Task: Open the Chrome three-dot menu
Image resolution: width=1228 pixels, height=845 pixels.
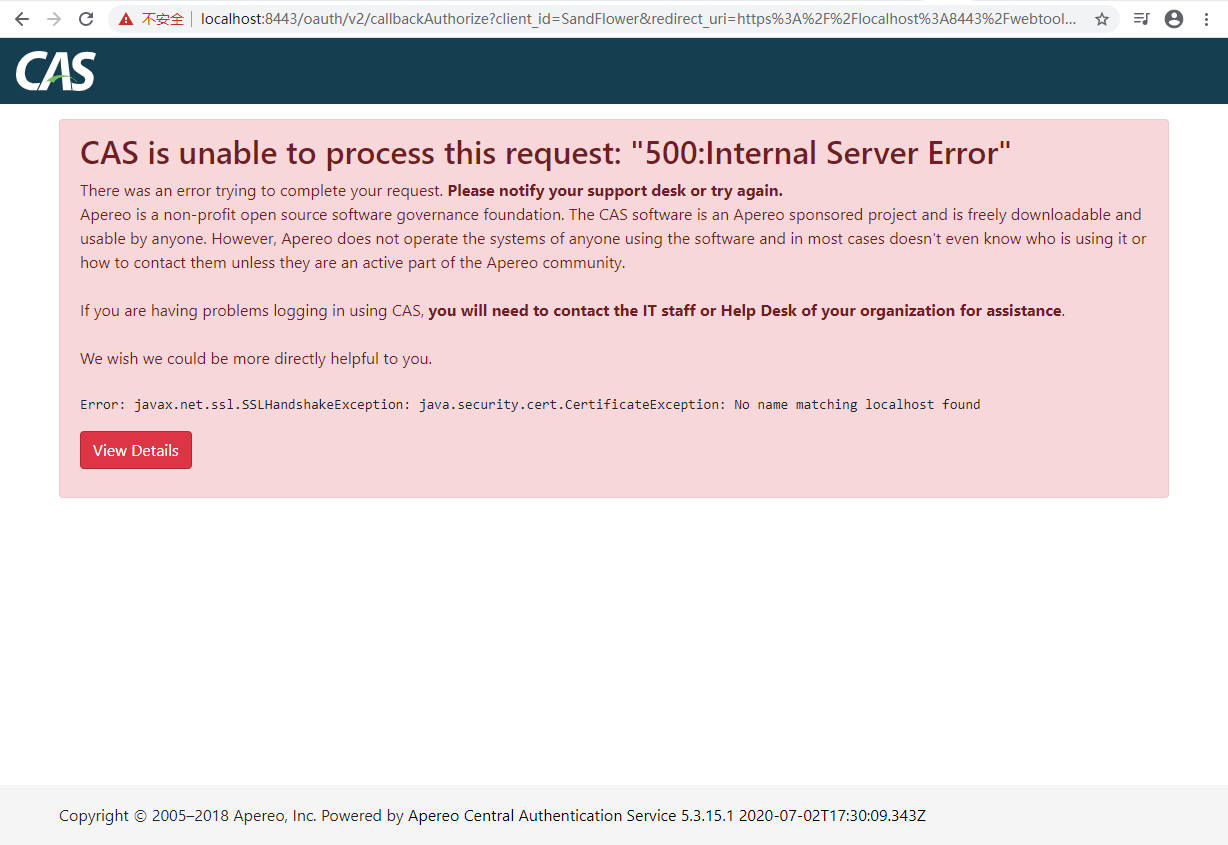Action: [x=1206, y=19]
